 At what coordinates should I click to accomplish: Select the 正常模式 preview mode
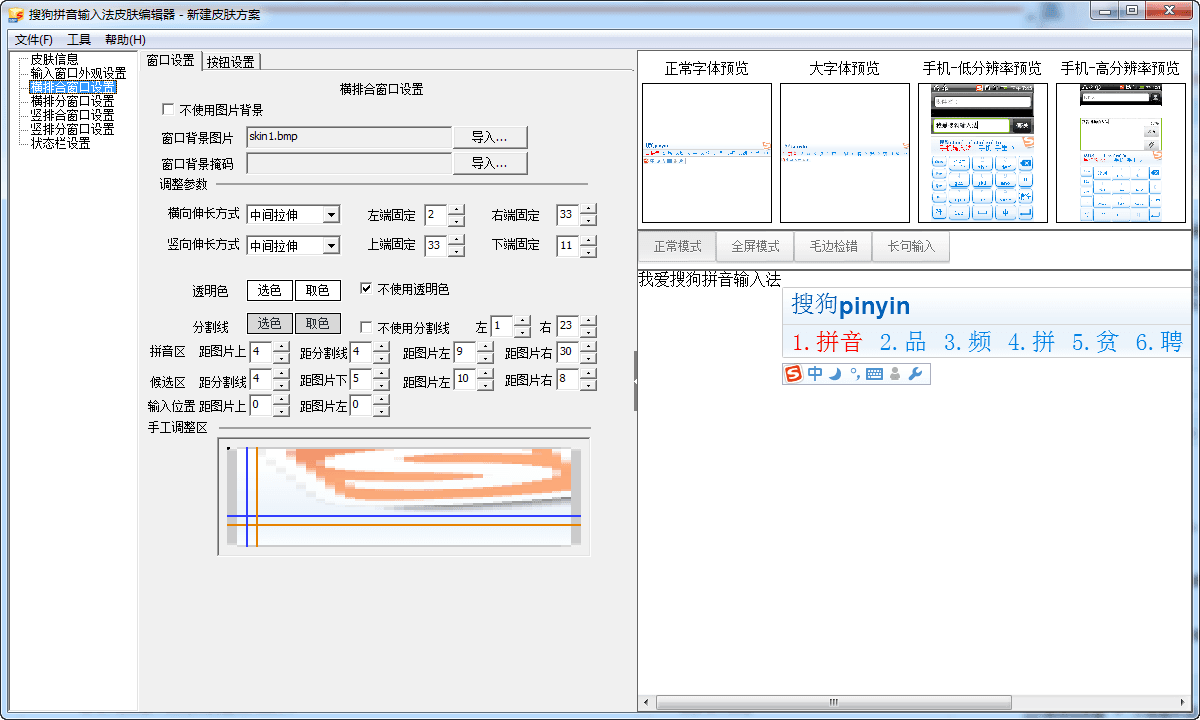tap(678, 247)
